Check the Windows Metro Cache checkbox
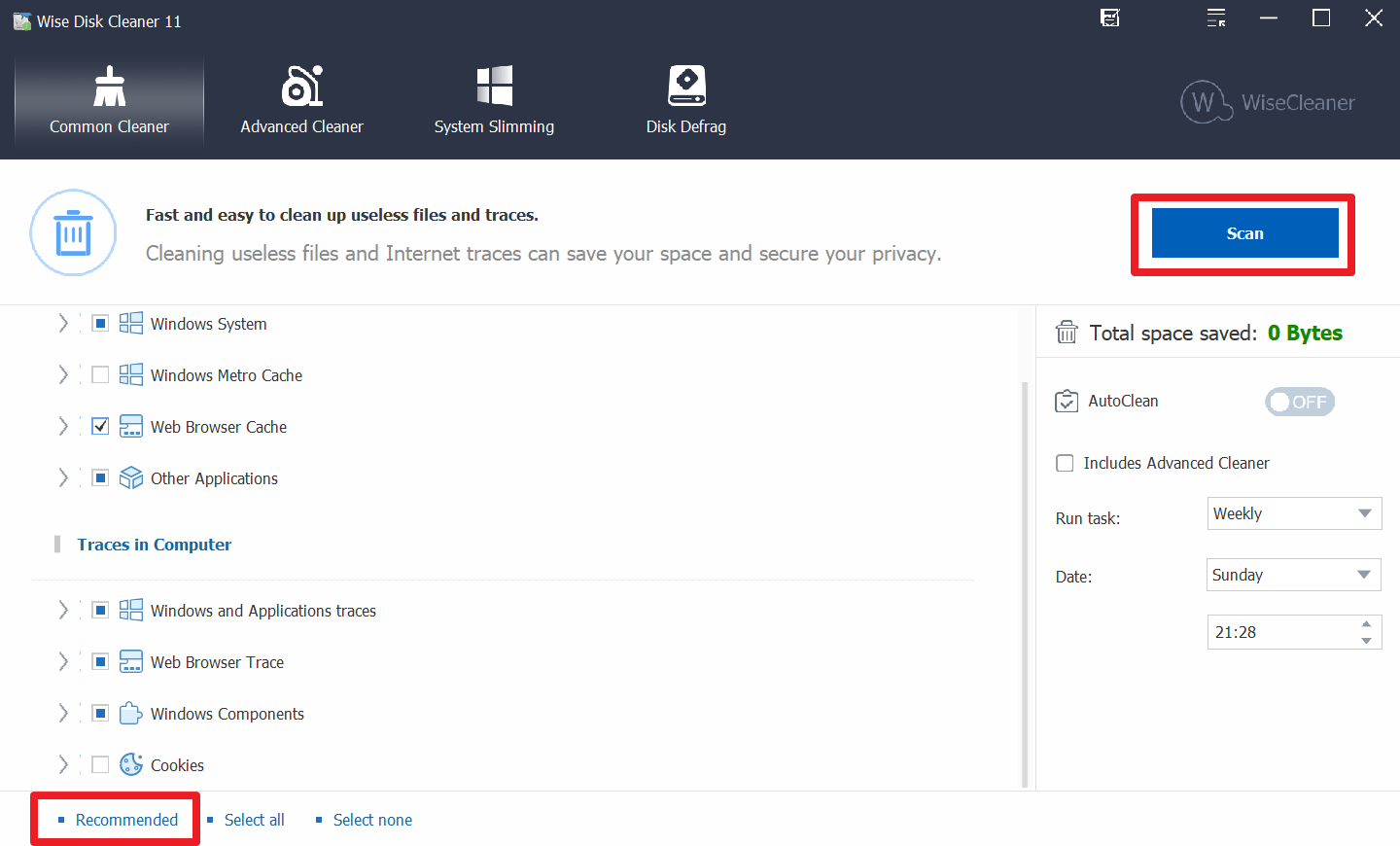 pos(100,374)
